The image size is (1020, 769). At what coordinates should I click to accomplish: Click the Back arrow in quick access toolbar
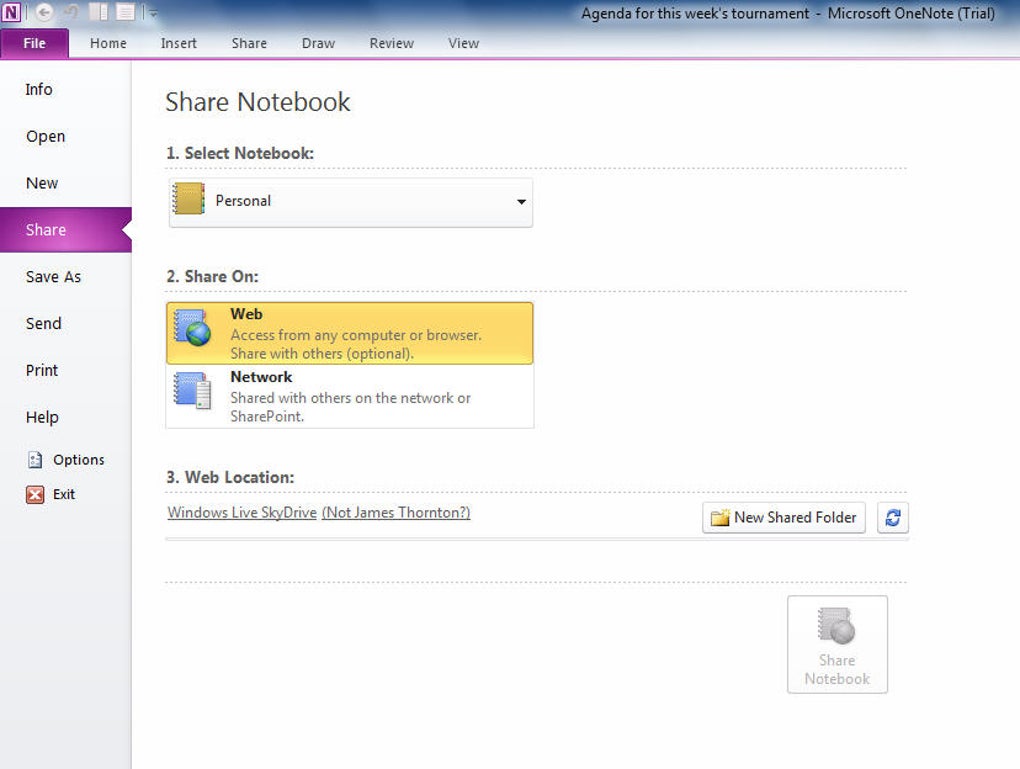tap(44, 12)
